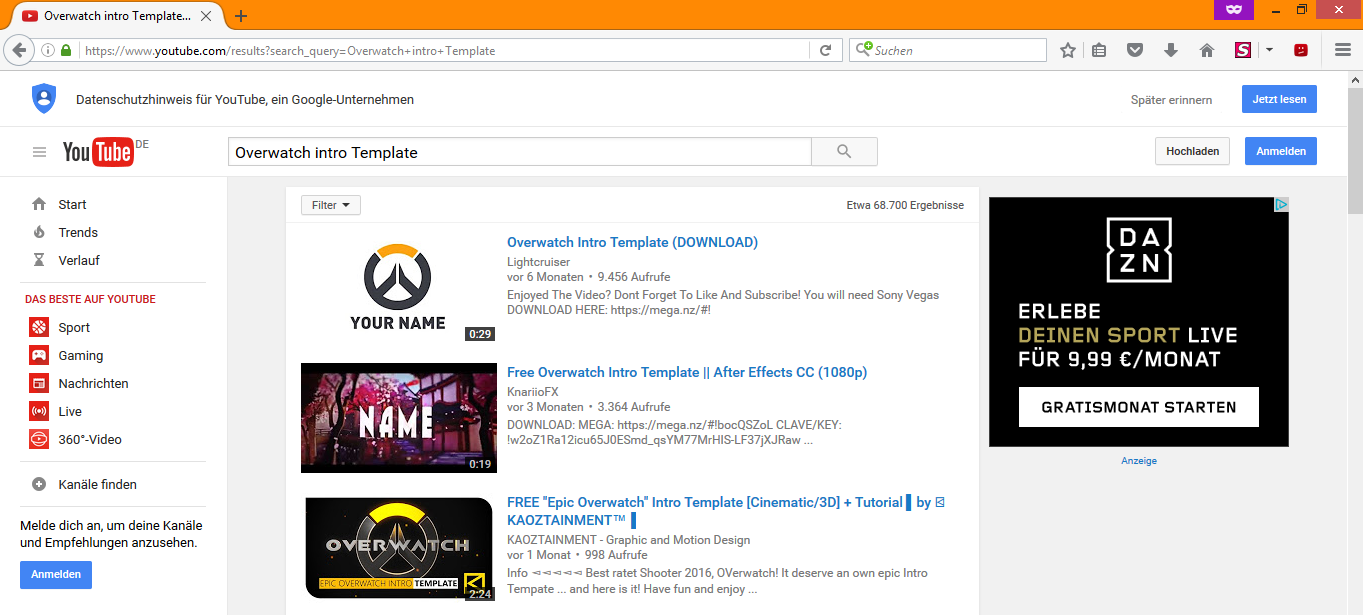Image resolution: width=1363 pixels, height=615 pixels.
Task: Click the YouTube logo
Action: point(98,152)
